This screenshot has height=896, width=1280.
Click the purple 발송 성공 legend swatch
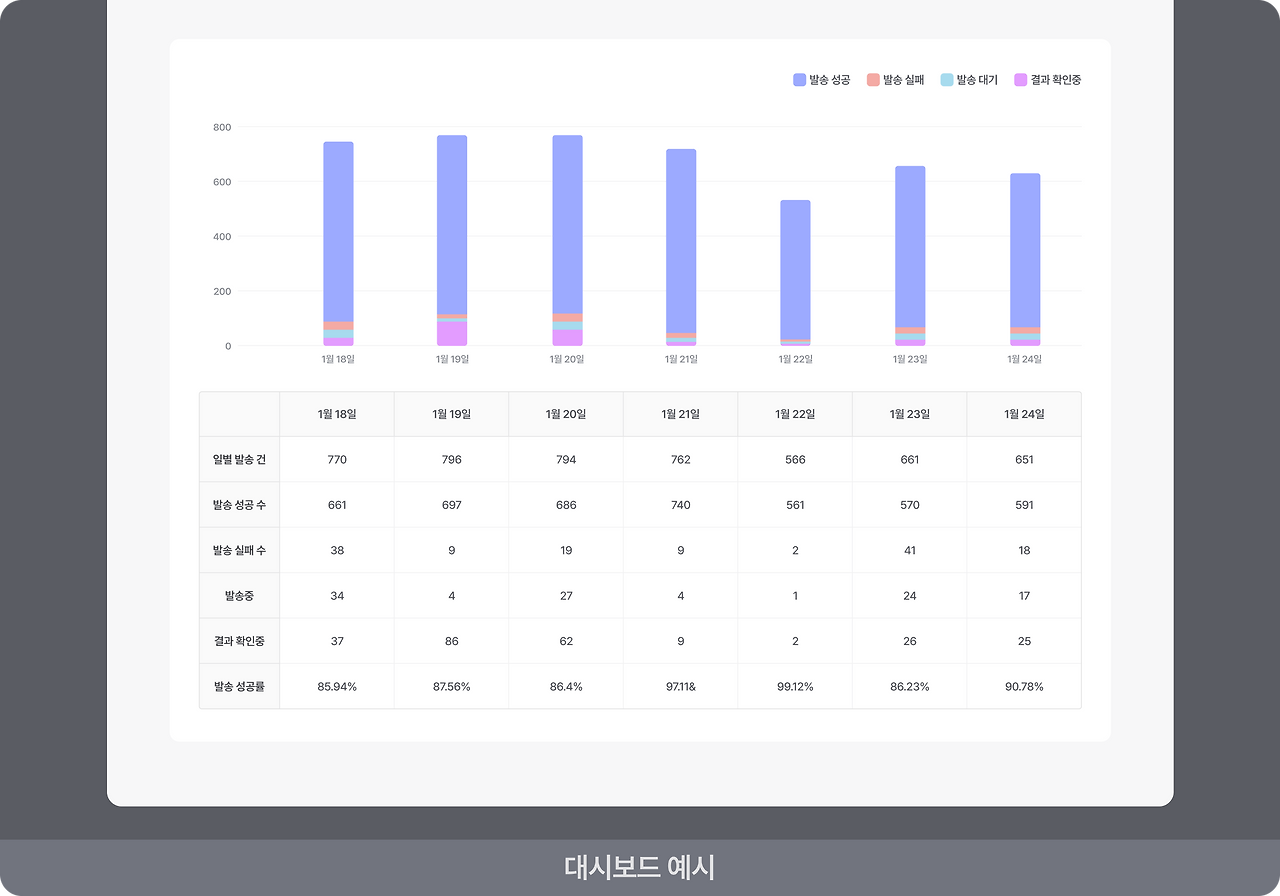pyautogui.click(x=795, y=80)
